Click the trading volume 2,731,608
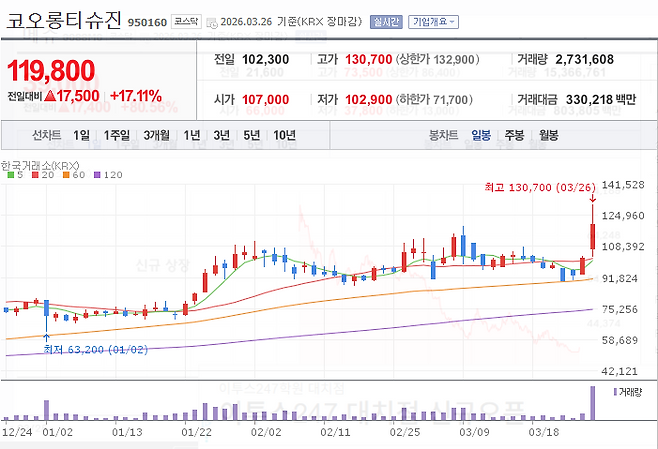The height and width of the screenshot is (449, 658). coord(585,59)
